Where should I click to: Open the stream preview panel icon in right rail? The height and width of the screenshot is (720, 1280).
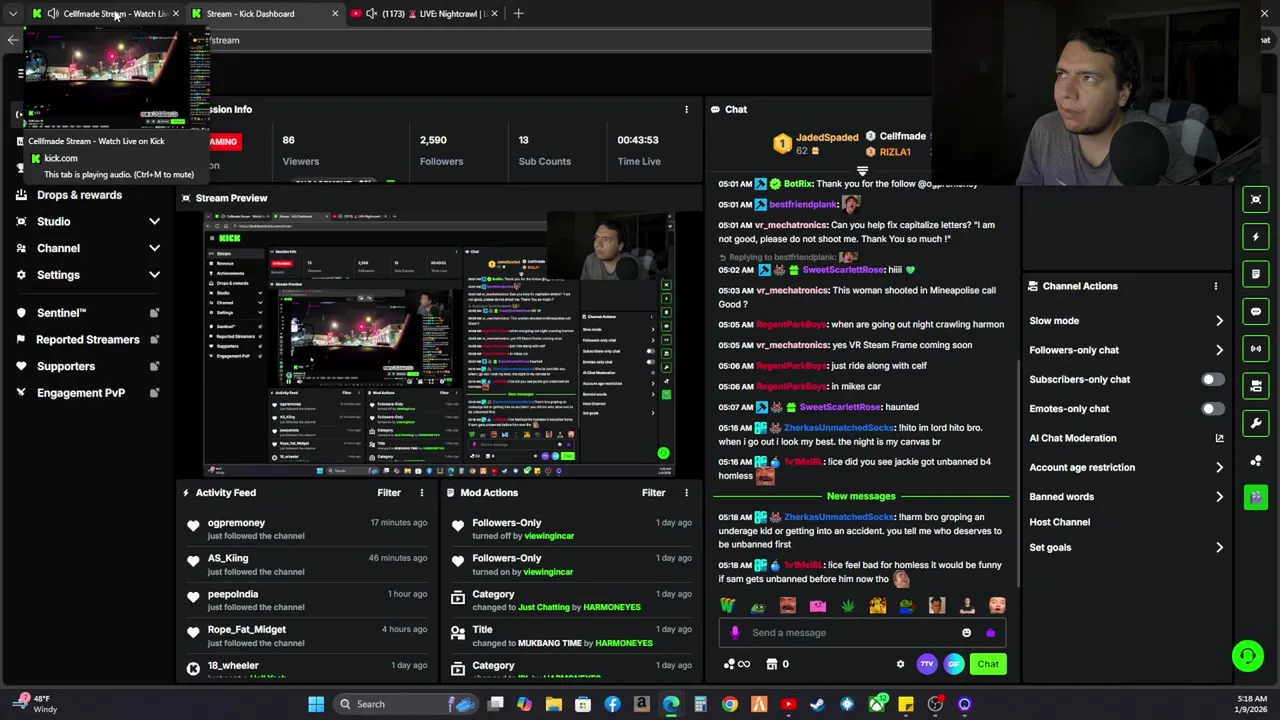click(1256, 199)
